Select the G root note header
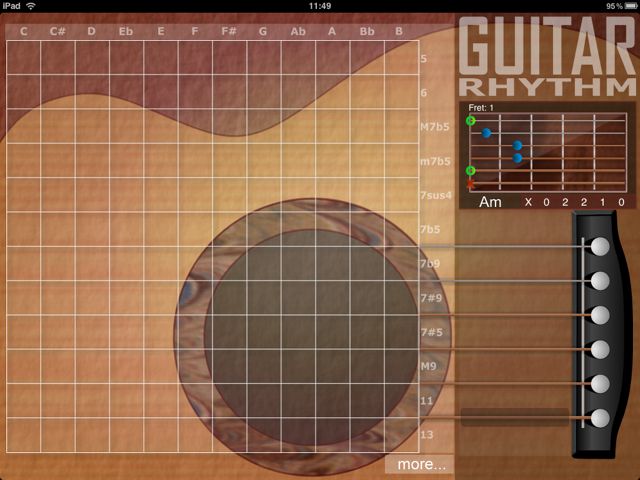Screen dimensions: 640x480 [263, 31]
